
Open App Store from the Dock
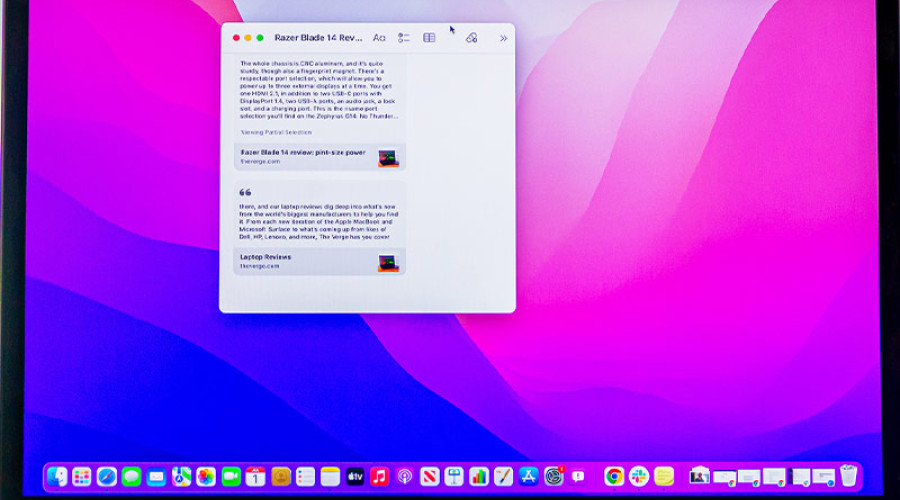pyautogui.click(x=529, y=476)
